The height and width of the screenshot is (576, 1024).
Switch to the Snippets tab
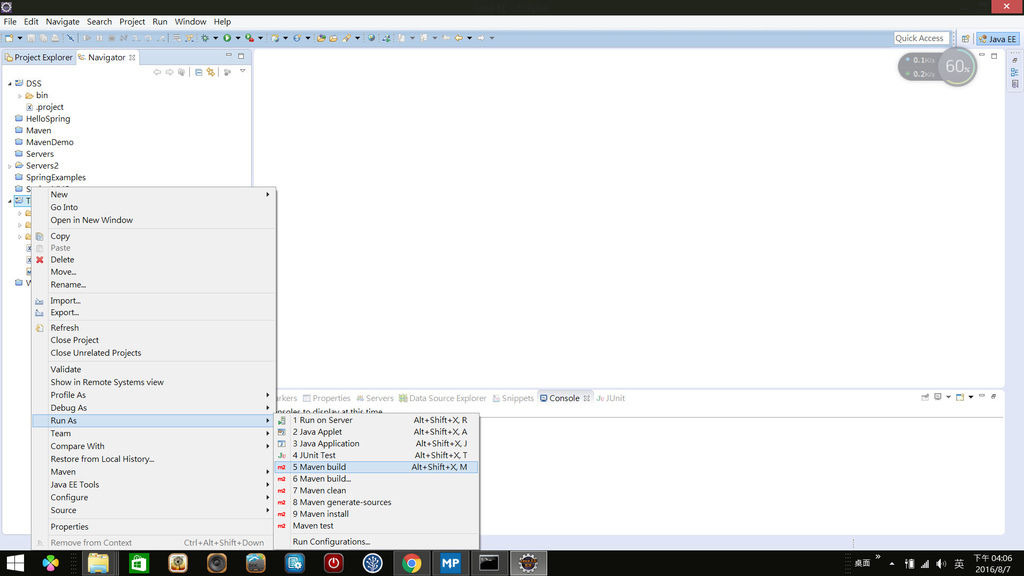click(x=513, y=398)
